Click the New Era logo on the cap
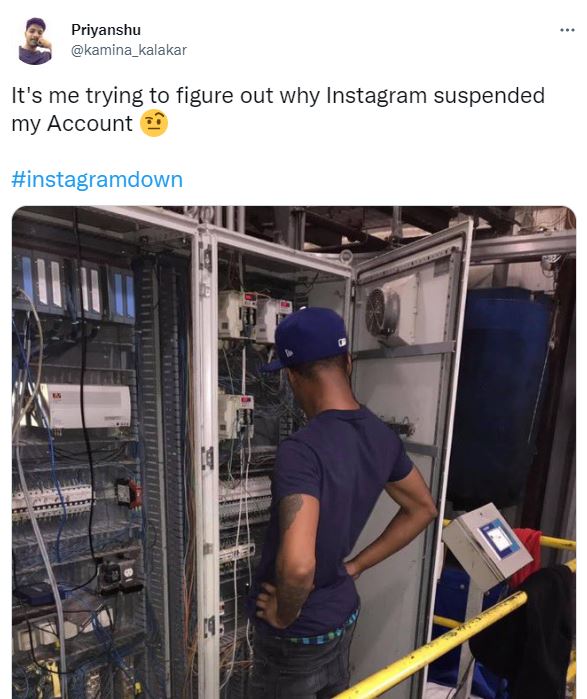This screenshot has height=699, width=587. (x=288, y=354)
